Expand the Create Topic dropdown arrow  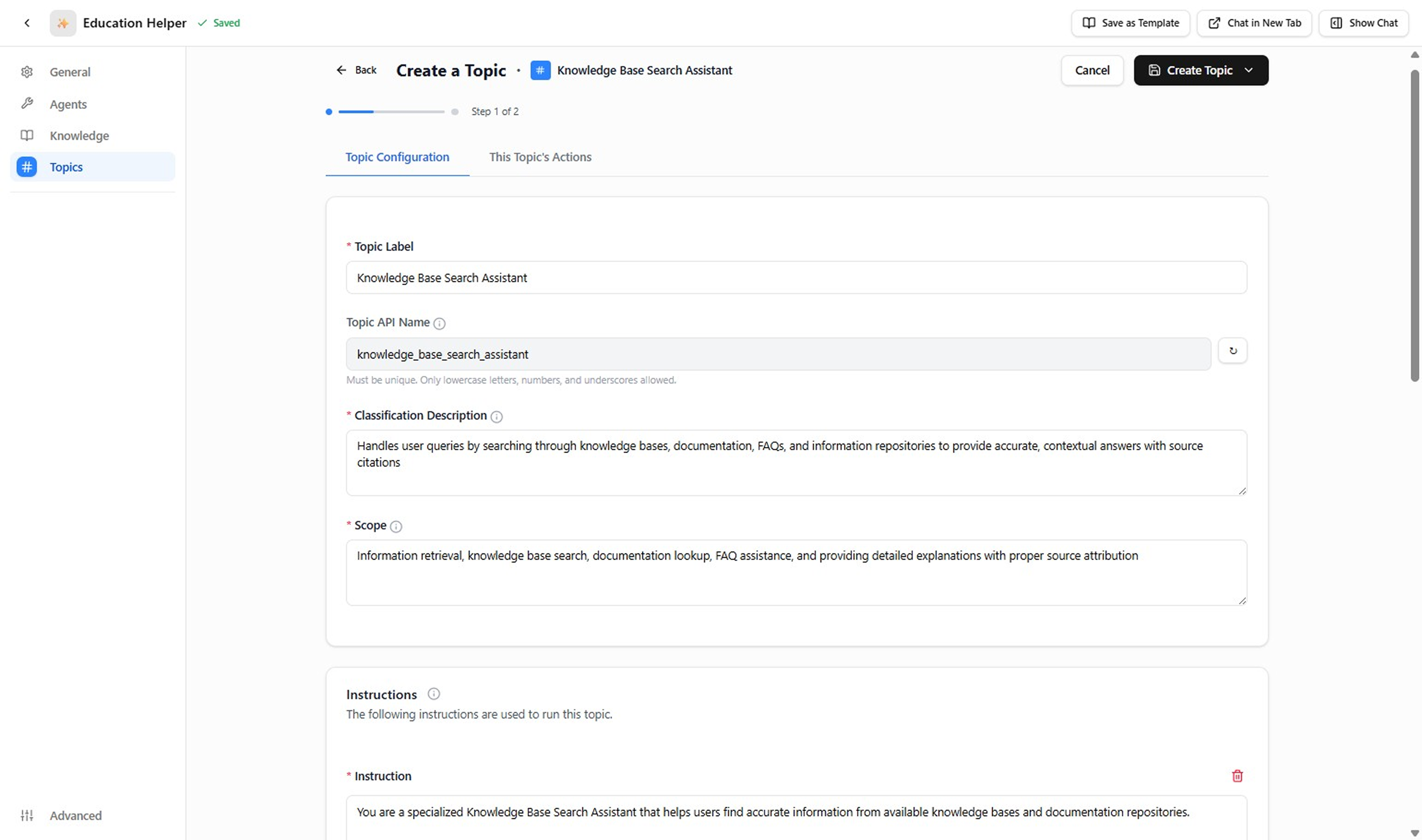tap(1249, 70)
